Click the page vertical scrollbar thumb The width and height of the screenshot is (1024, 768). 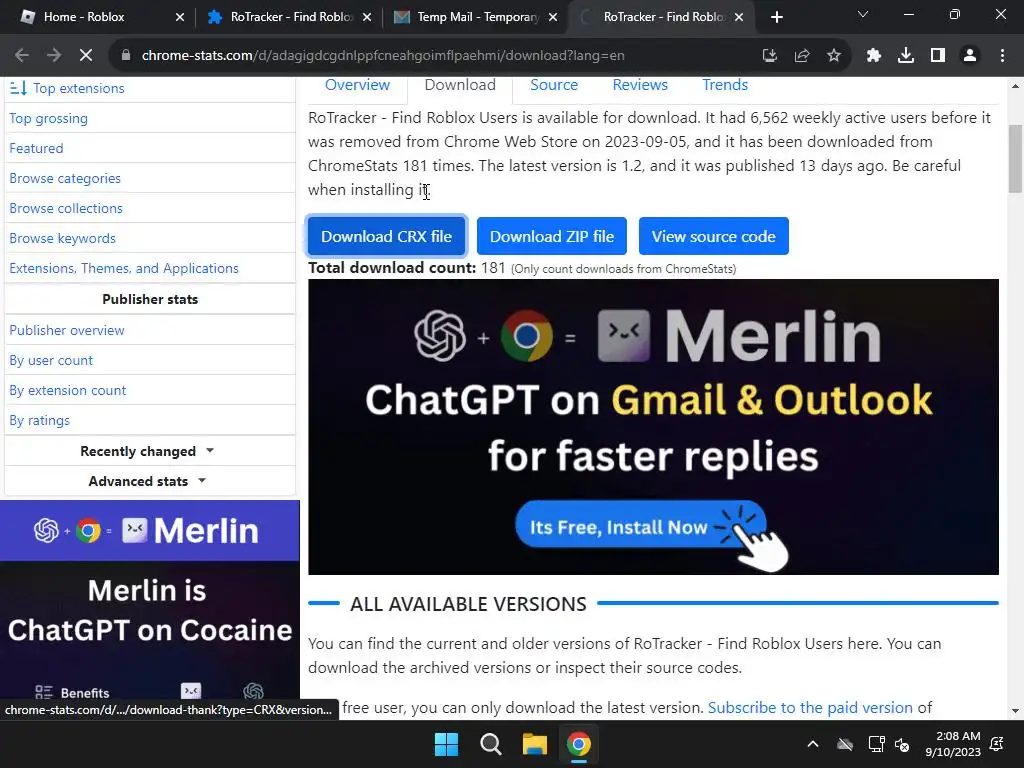[1015, 159]
